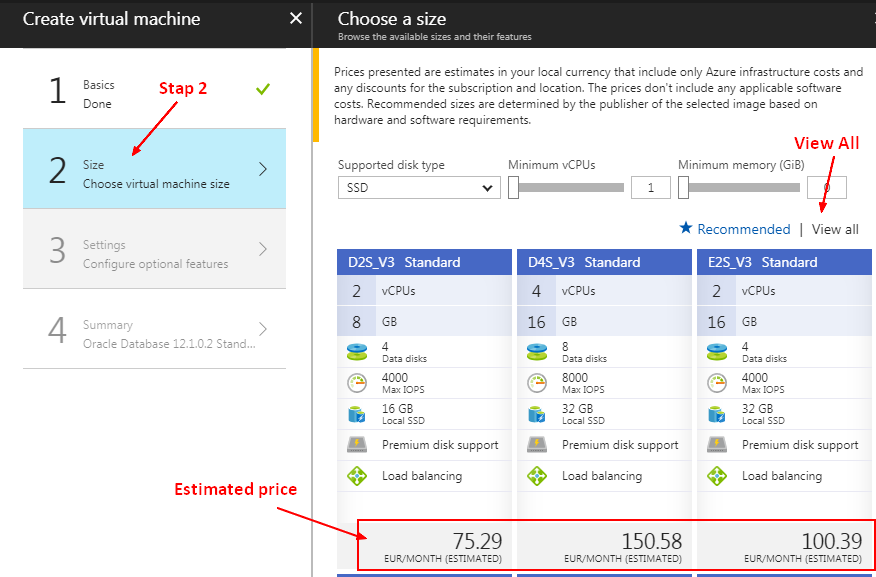Viewport: 876px width, 577px height.
Task: Click the 8000 Max IOPS text
Action: coord(583,383)
